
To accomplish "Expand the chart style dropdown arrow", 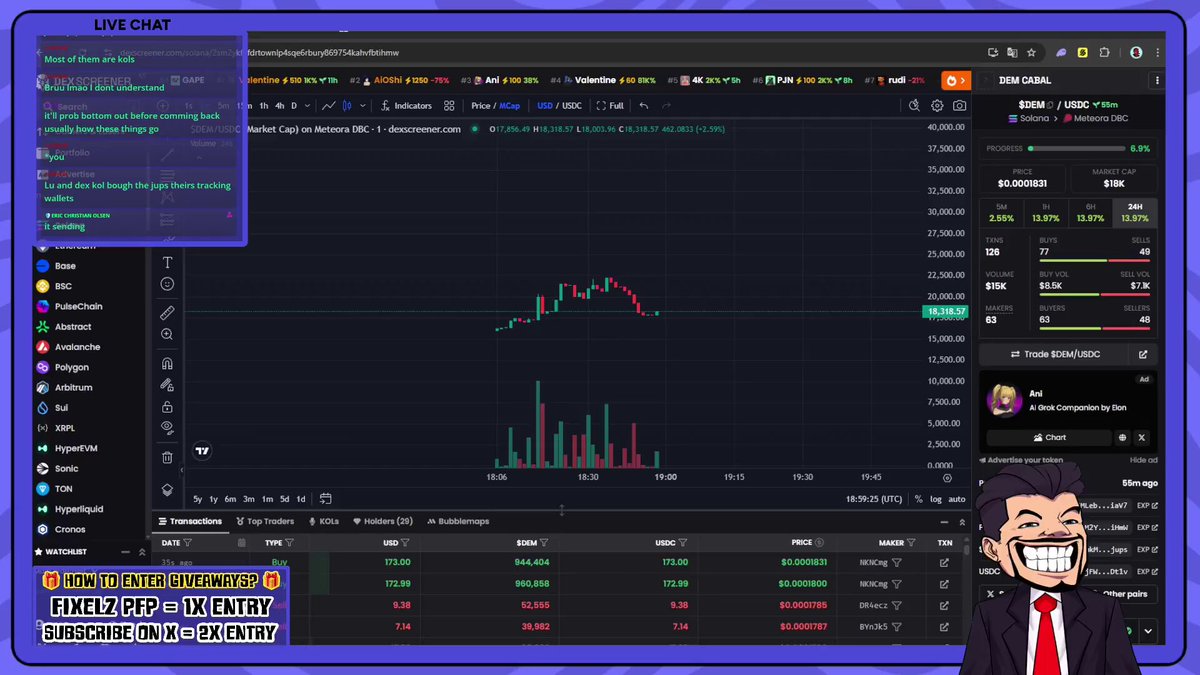I will point(363,105).
